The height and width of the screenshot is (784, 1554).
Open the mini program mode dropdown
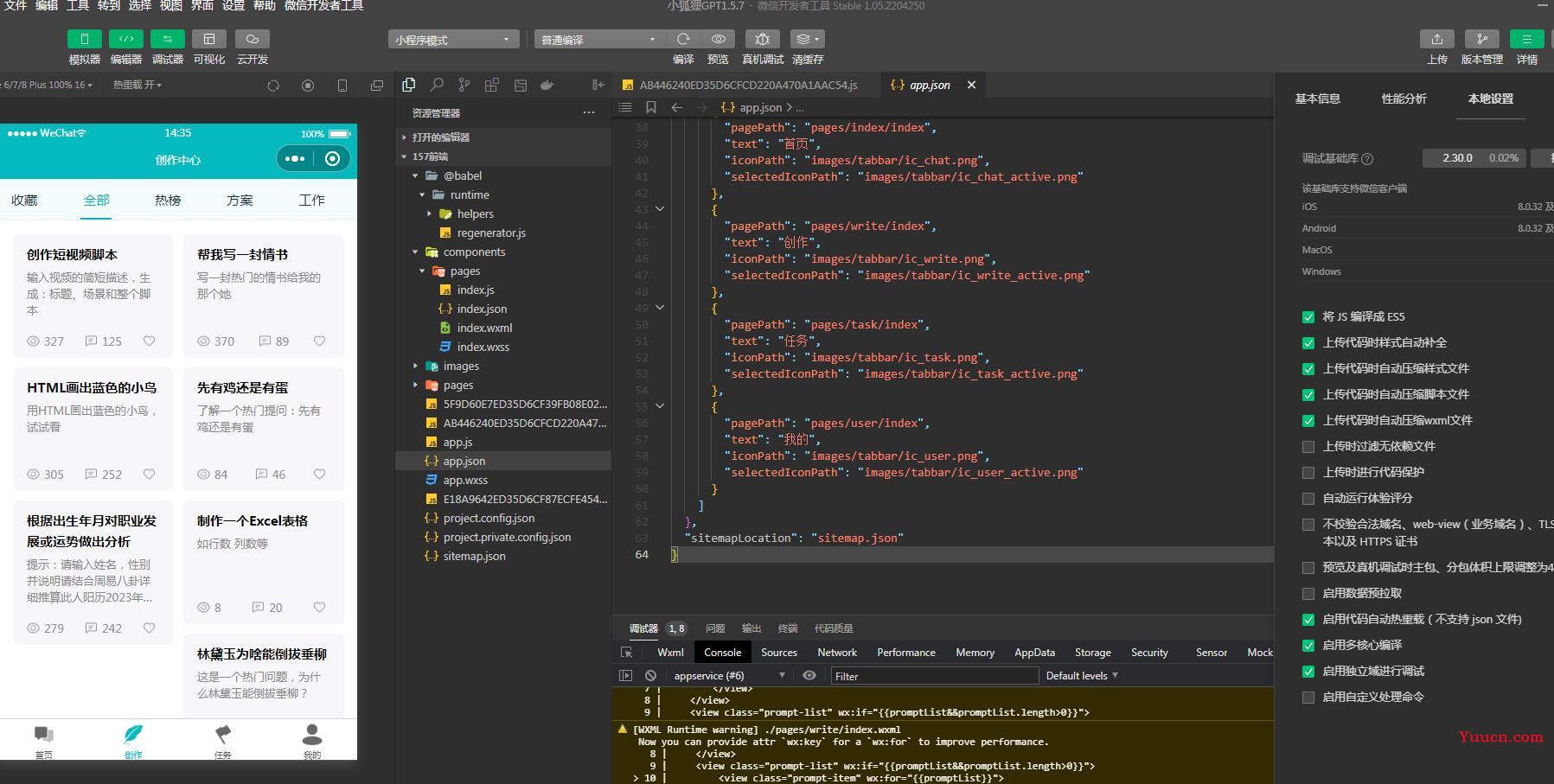(453, 40)
